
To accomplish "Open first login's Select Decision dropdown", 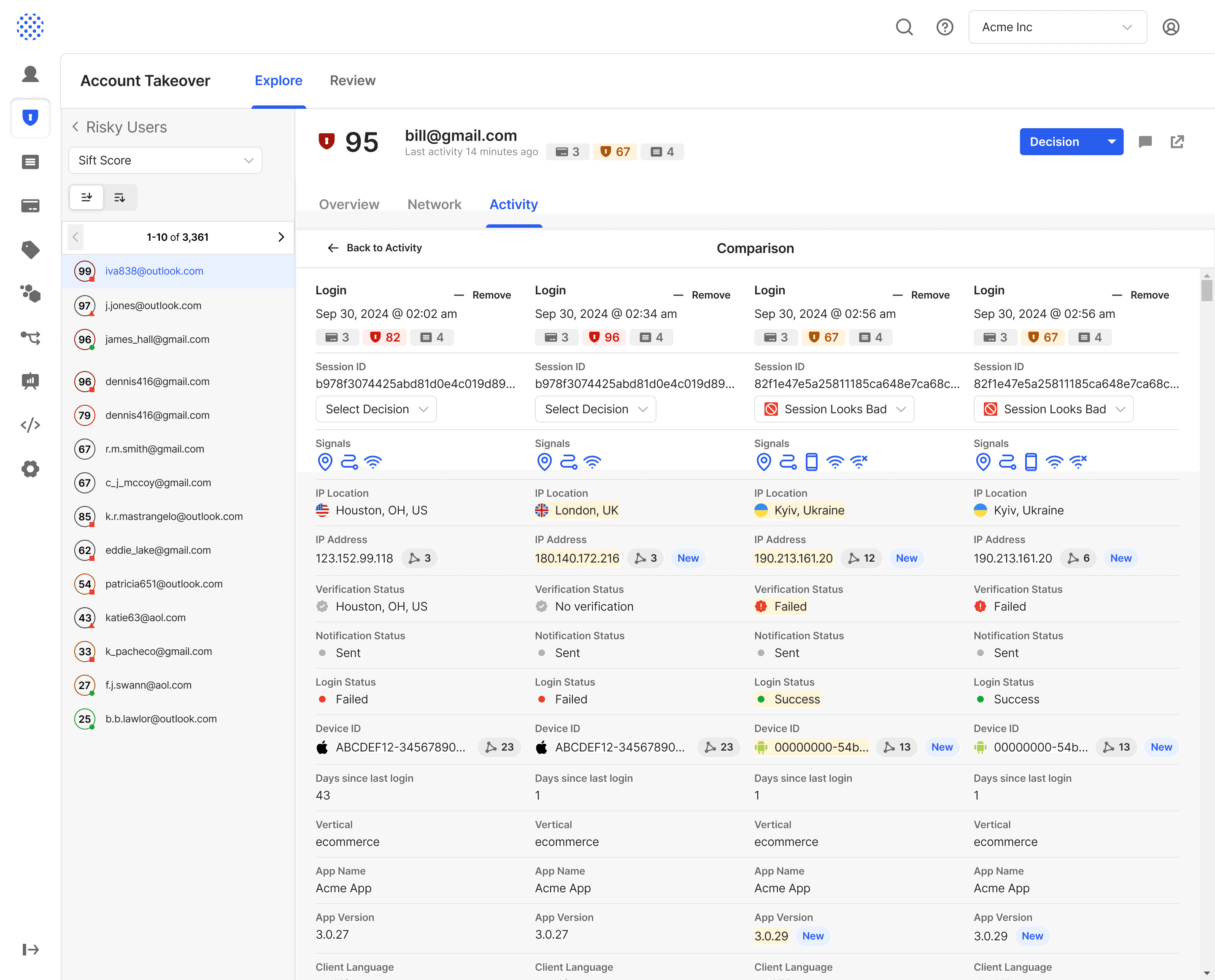I will point(375,409).
